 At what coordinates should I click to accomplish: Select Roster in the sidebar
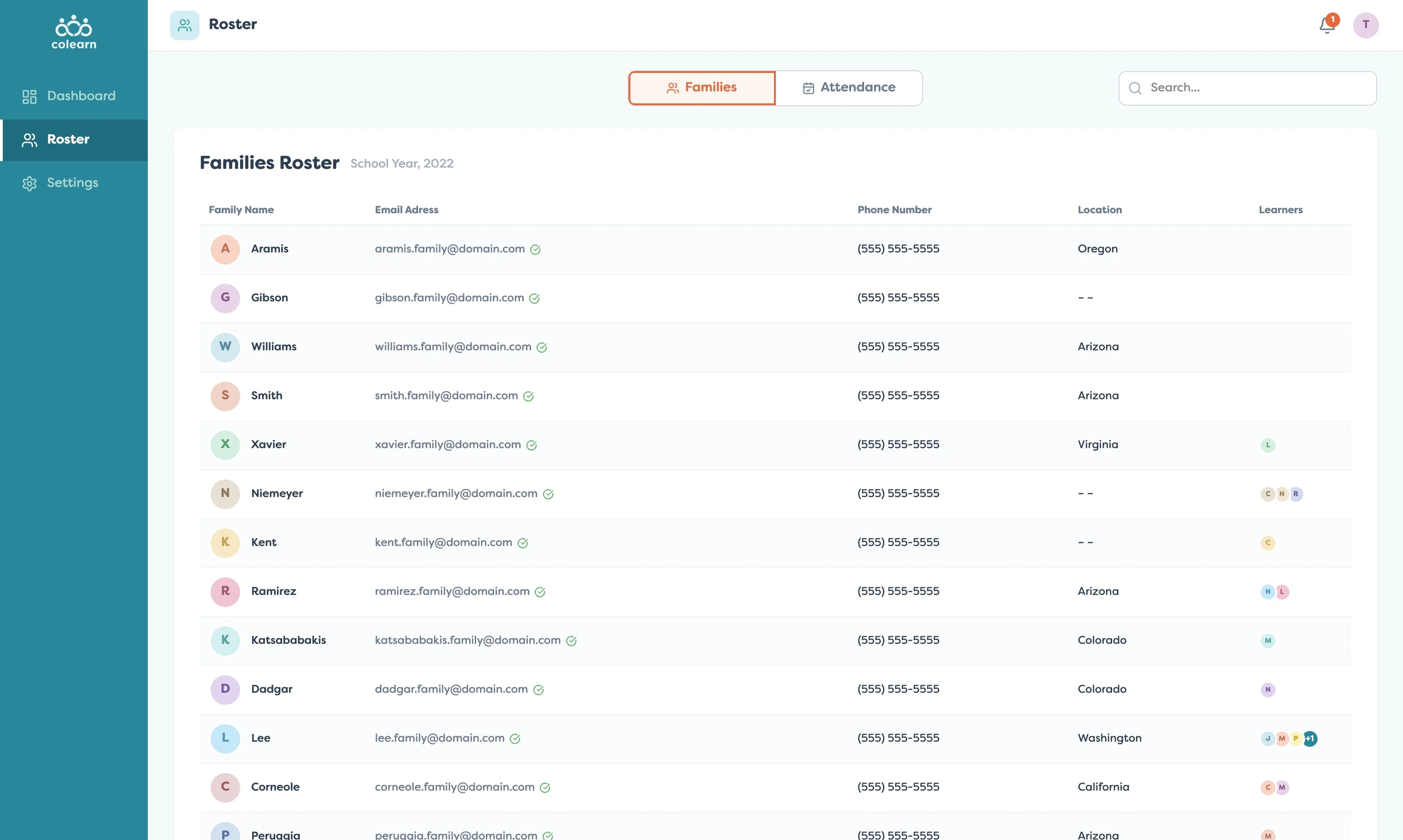coord(74,140)
